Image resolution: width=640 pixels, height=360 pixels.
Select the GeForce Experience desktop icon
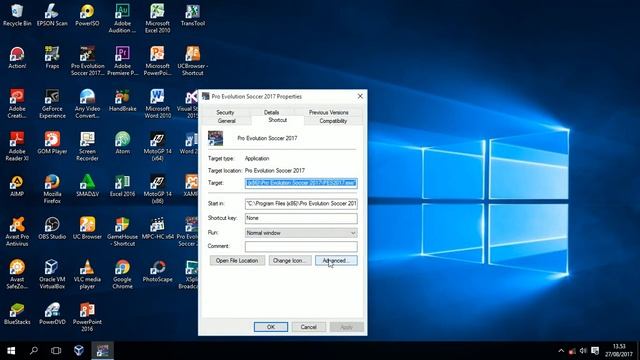click(x=52, y=104)
